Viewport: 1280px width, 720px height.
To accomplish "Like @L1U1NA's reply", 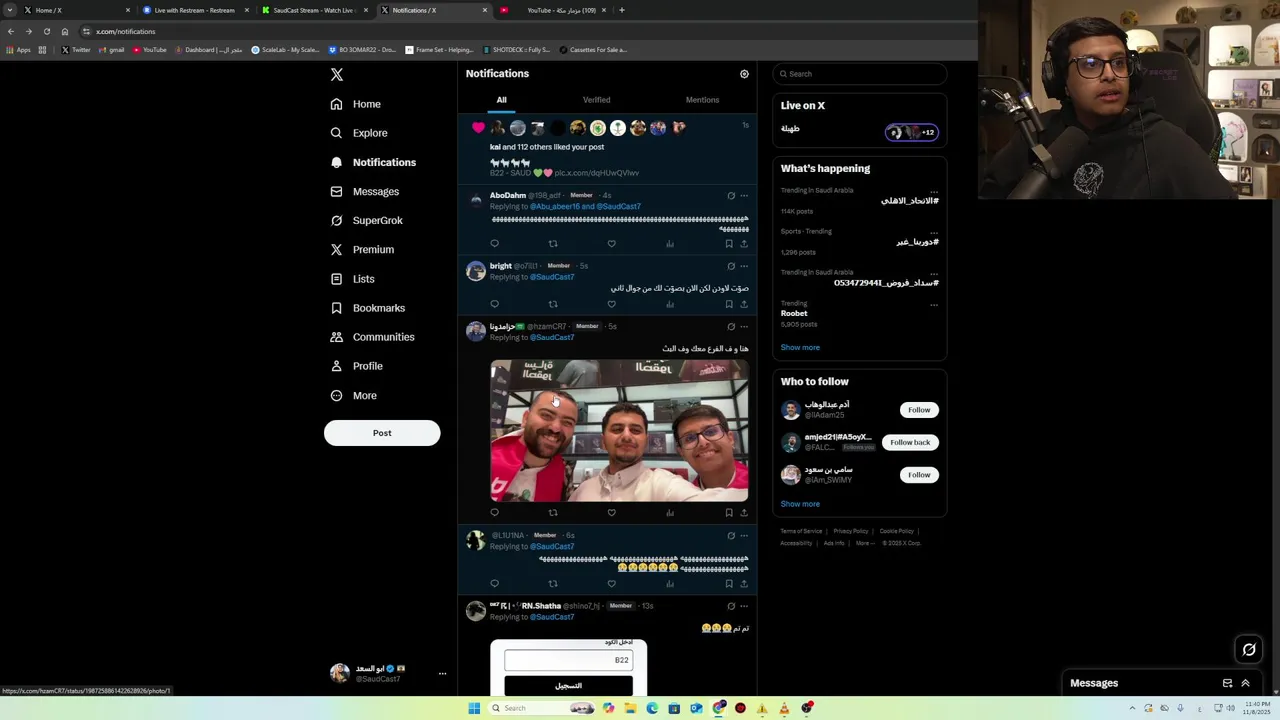I will (611, 583).
